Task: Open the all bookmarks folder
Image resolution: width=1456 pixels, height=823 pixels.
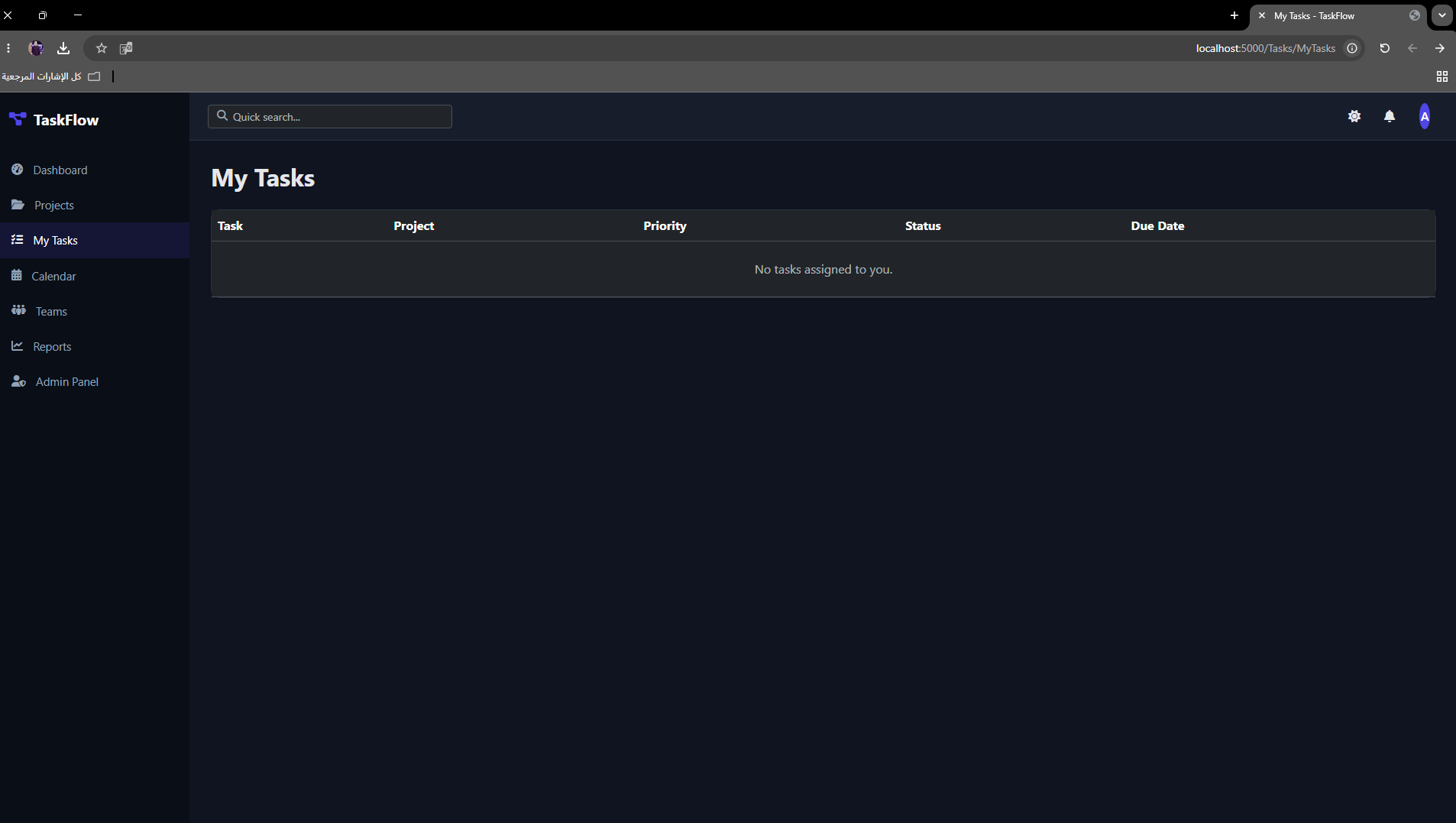Action: tap(51, 76)
